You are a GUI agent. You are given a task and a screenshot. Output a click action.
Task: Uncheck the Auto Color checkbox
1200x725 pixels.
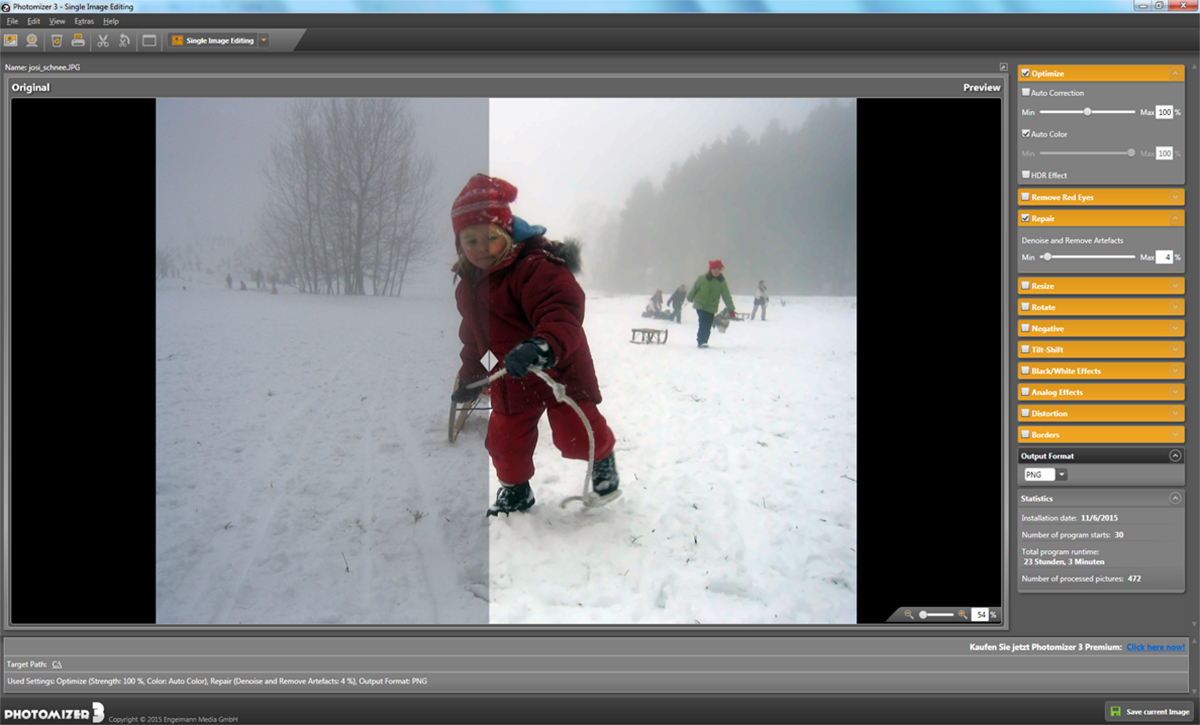tap(1026, 133)
